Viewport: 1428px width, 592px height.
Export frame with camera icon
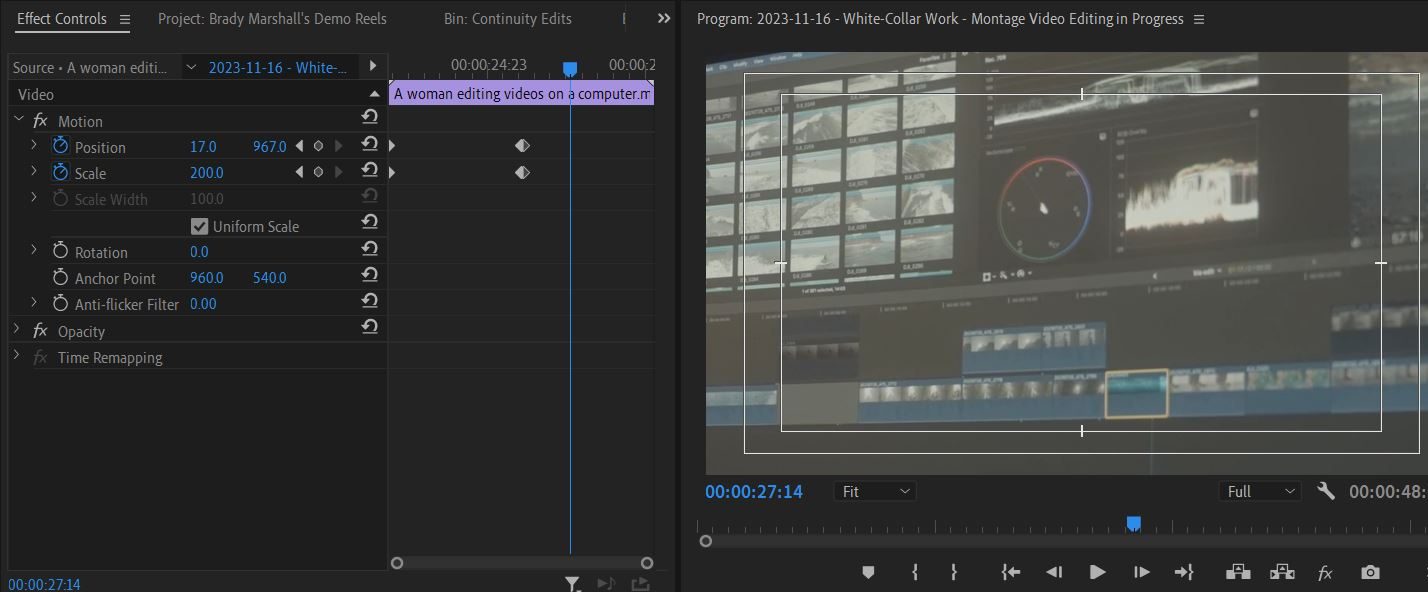click(x=1370, y=572)
